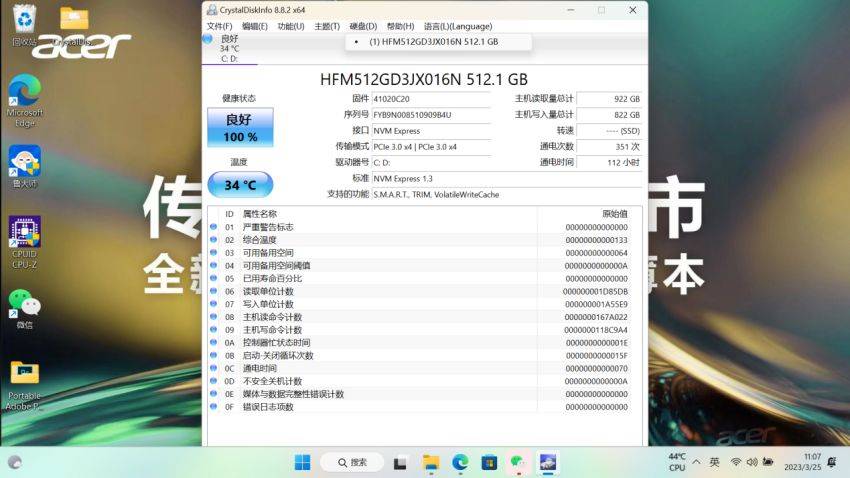The width and height of the screenshot is (850, 478).
Task: Open the 帮助(H) menu
Action: [400, 26]
